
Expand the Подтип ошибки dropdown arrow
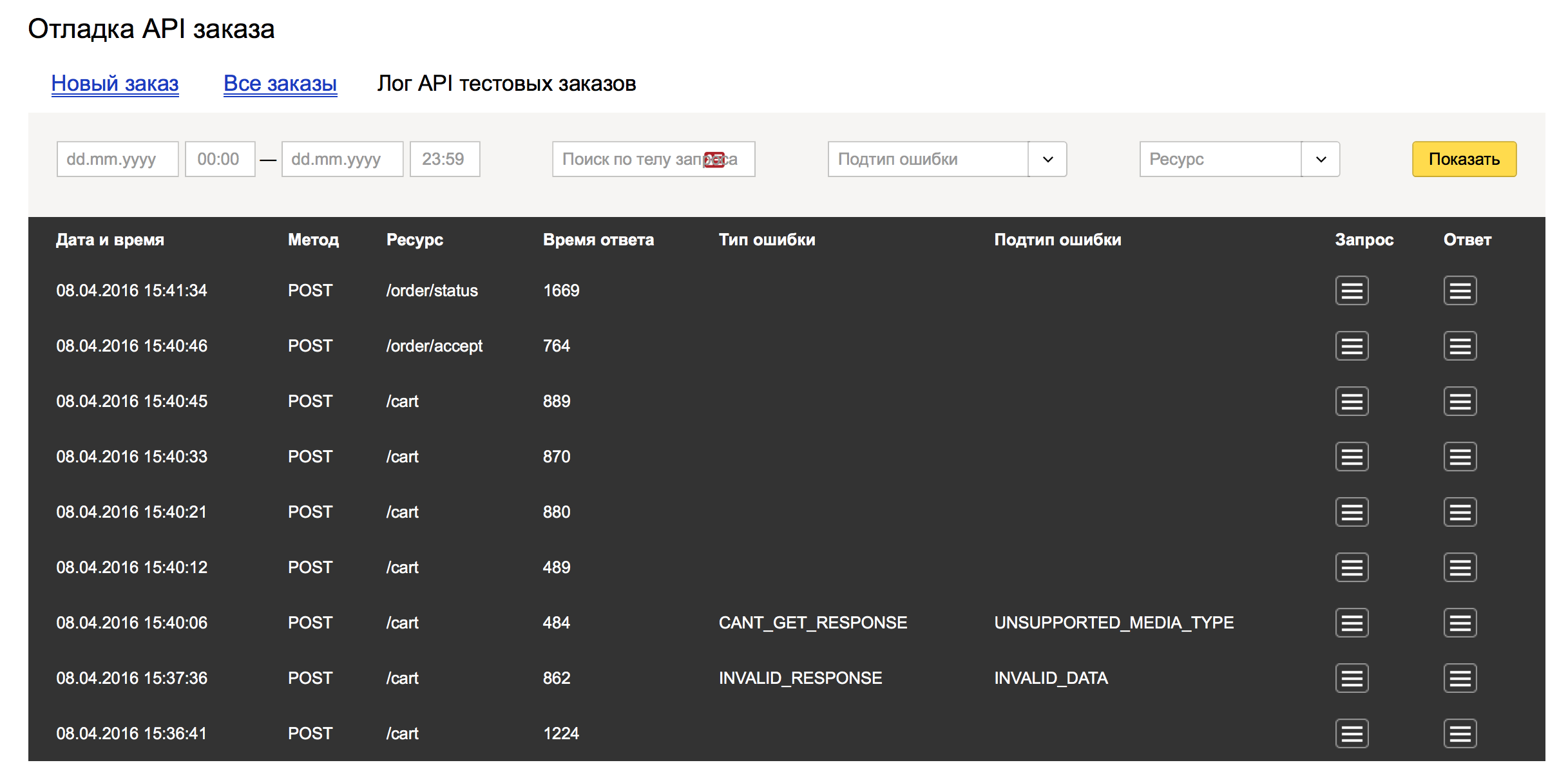(x=1047, y=159)
